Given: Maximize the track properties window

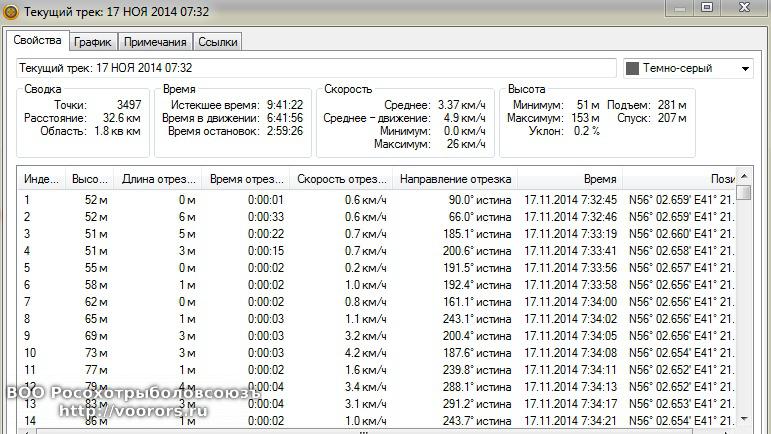Looking at the screenshot, I should point(707,7).
